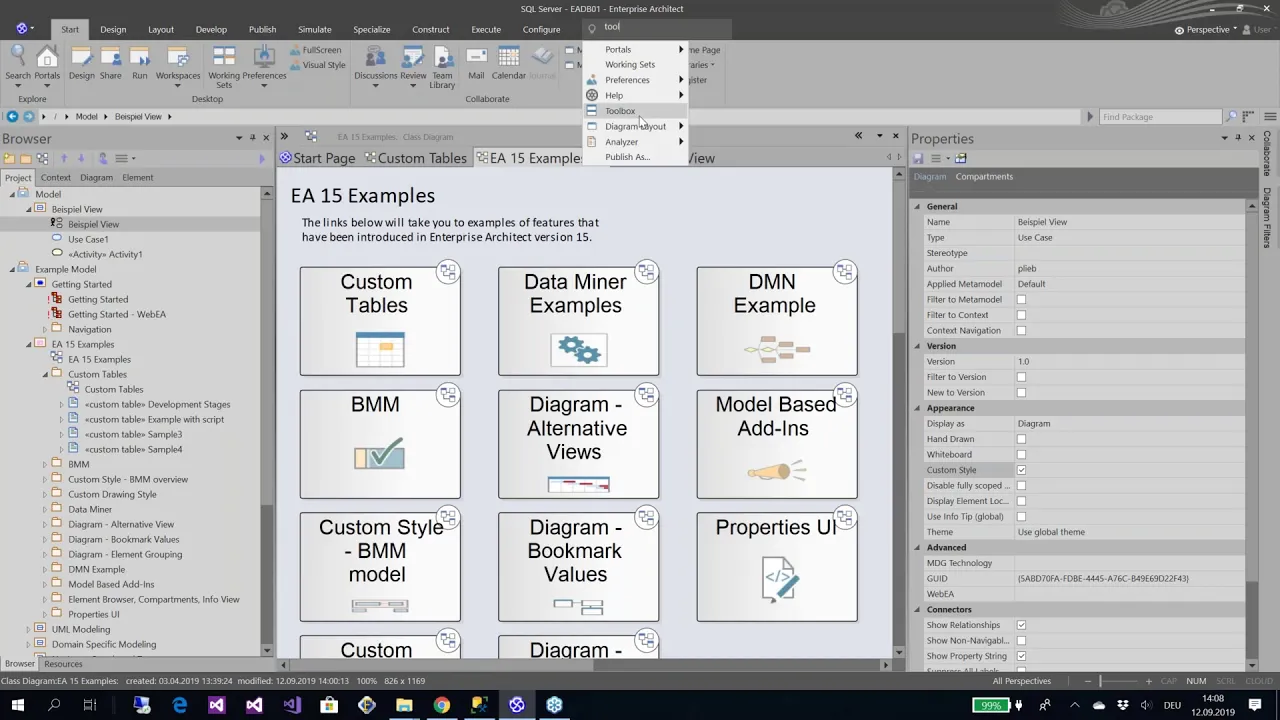1280x720 pixels.
Task: Collapse the General properties section
Action: (x=917, y=207)
